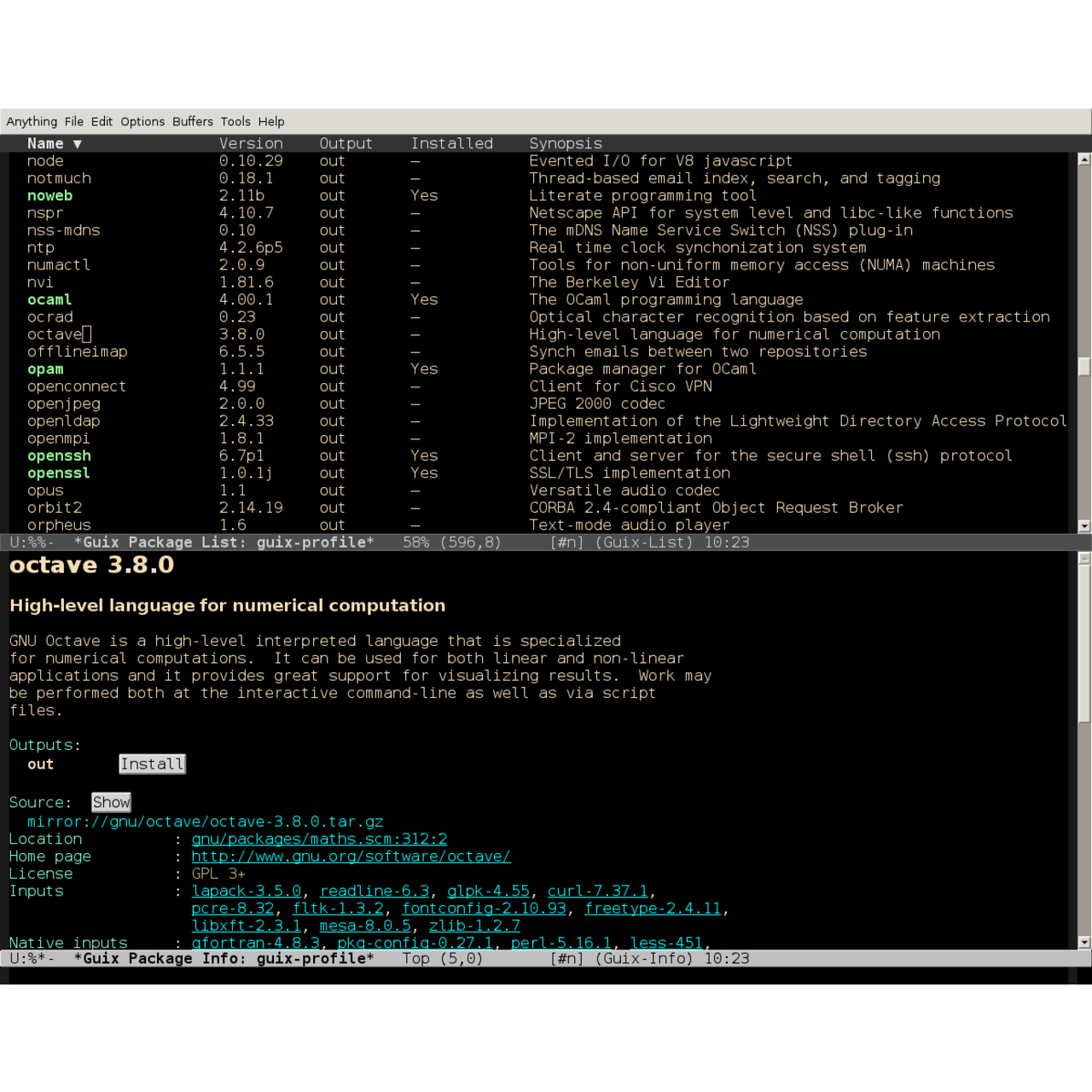Click the zlib-1.2.7 input link
Viewport: 1092px width, 1092px height.
click(474, 926)
